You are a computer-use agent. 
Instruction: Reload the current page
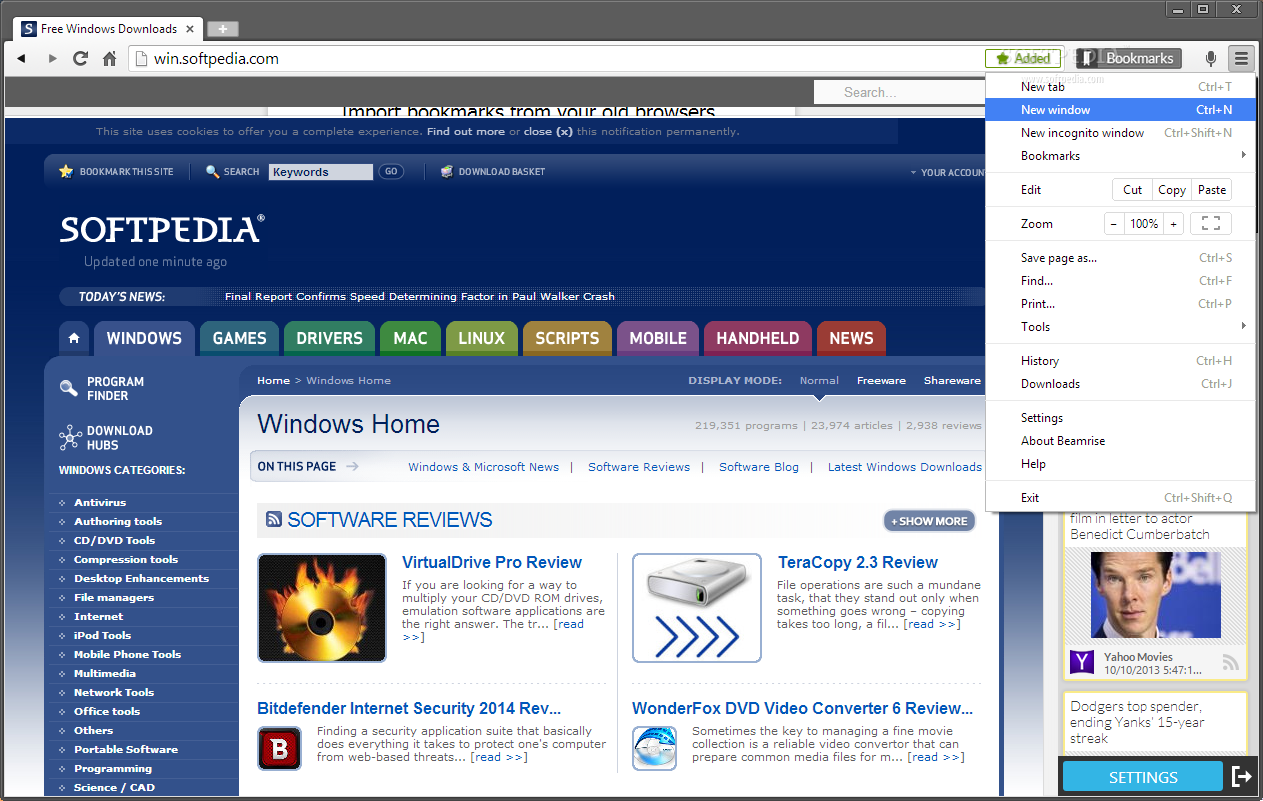pyautogui.click(x=81, y=59)
